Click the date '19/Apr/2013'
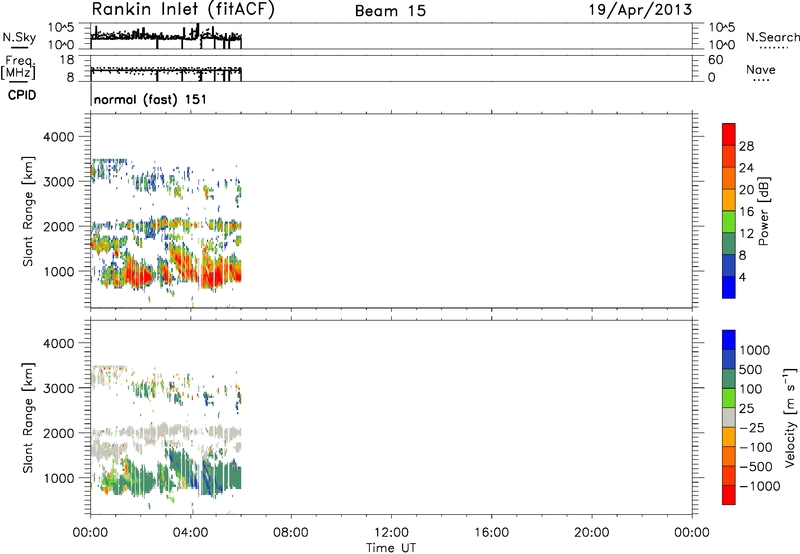Screen dimensions: 800x554 641,10
